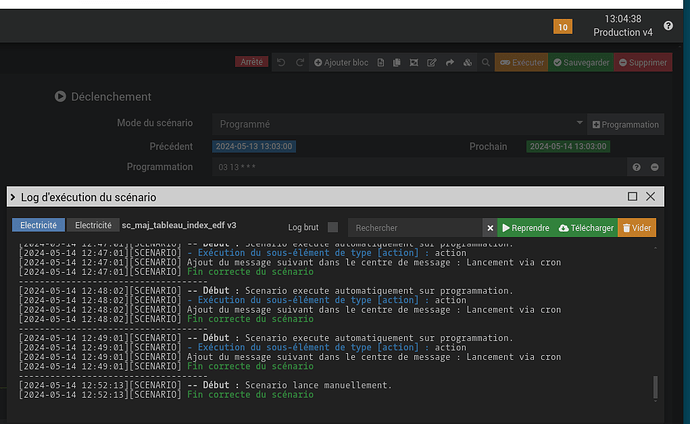Screen dimensions: 690x424
Task: Click the template cubes icon
Action: pos(468,62)
